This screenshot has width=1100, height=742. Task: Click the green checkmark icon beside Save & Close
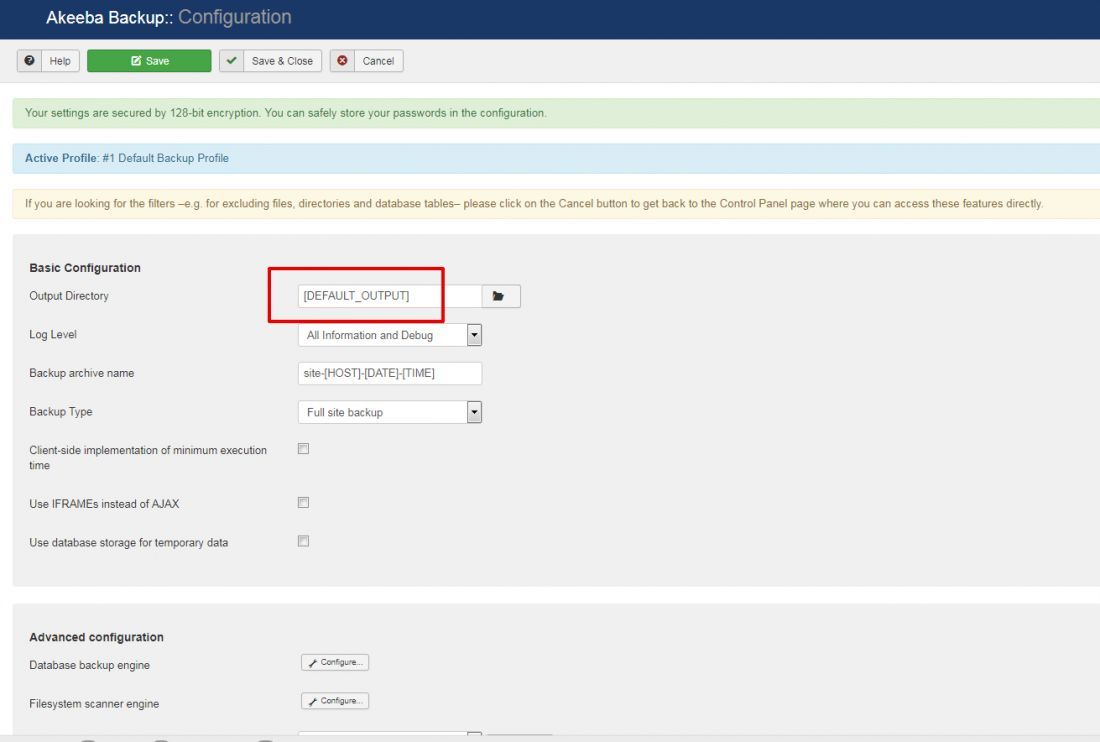click(x=232, y=61)
